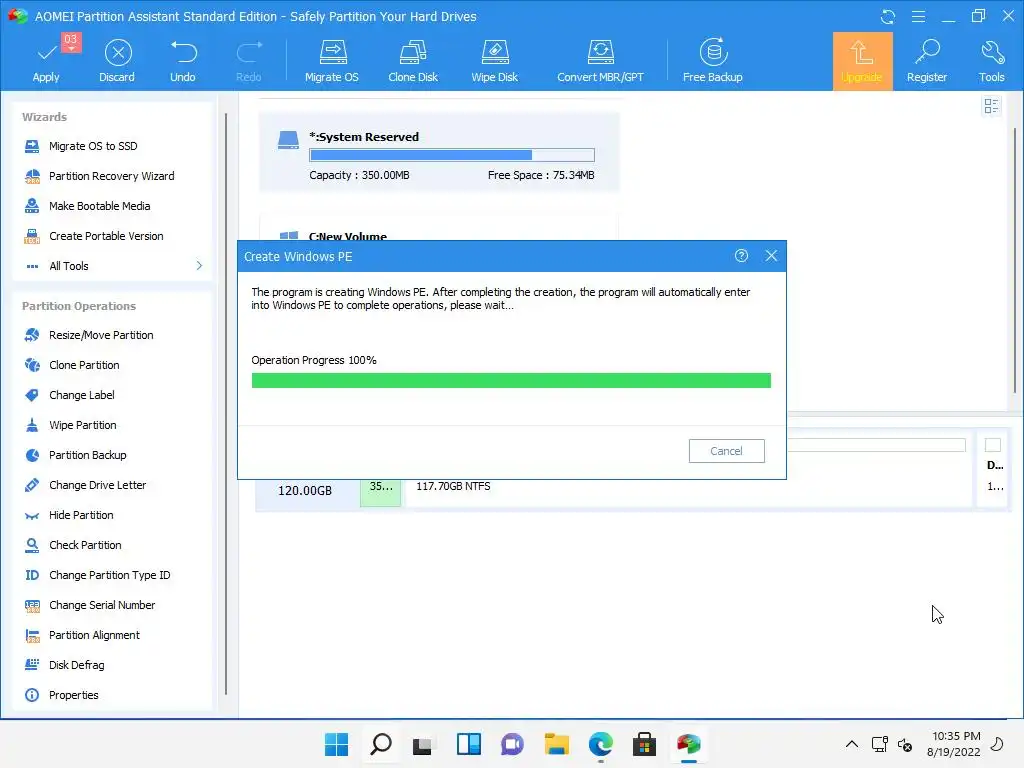Start Free Backup from toolbar

(712, 61)
